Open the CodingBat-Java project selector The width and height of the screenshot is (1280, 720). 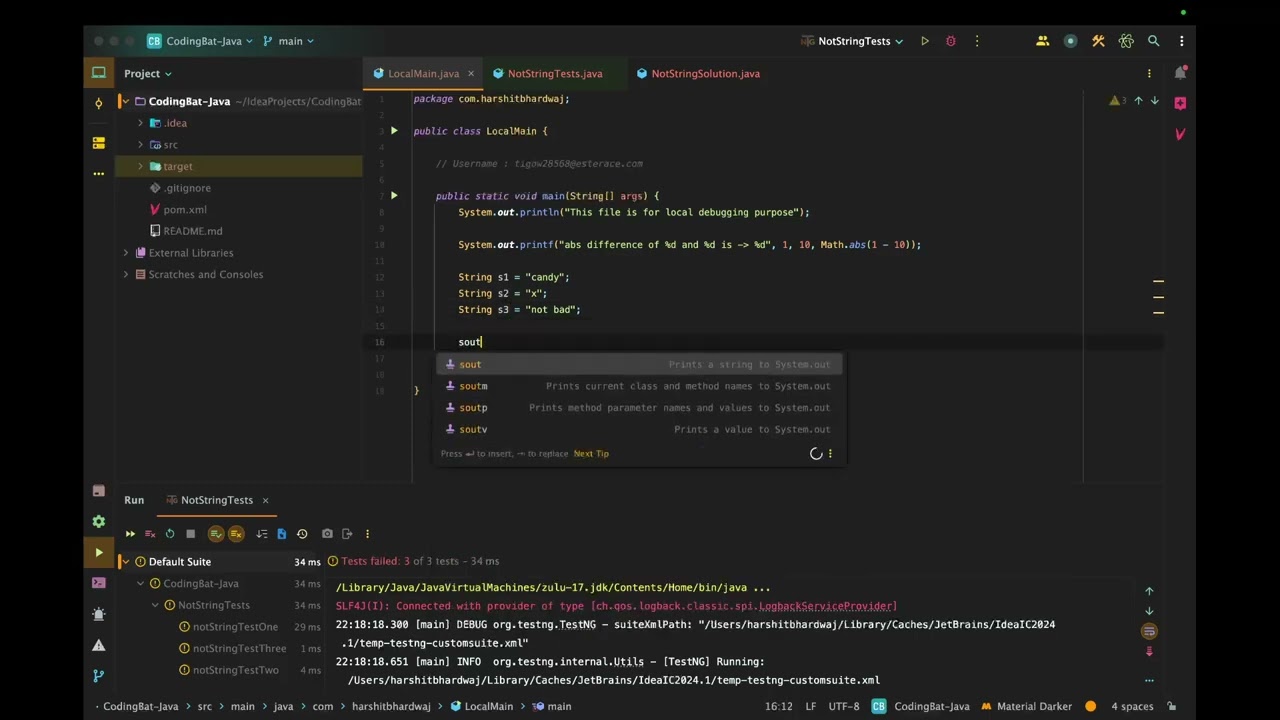tap(200, 41)
